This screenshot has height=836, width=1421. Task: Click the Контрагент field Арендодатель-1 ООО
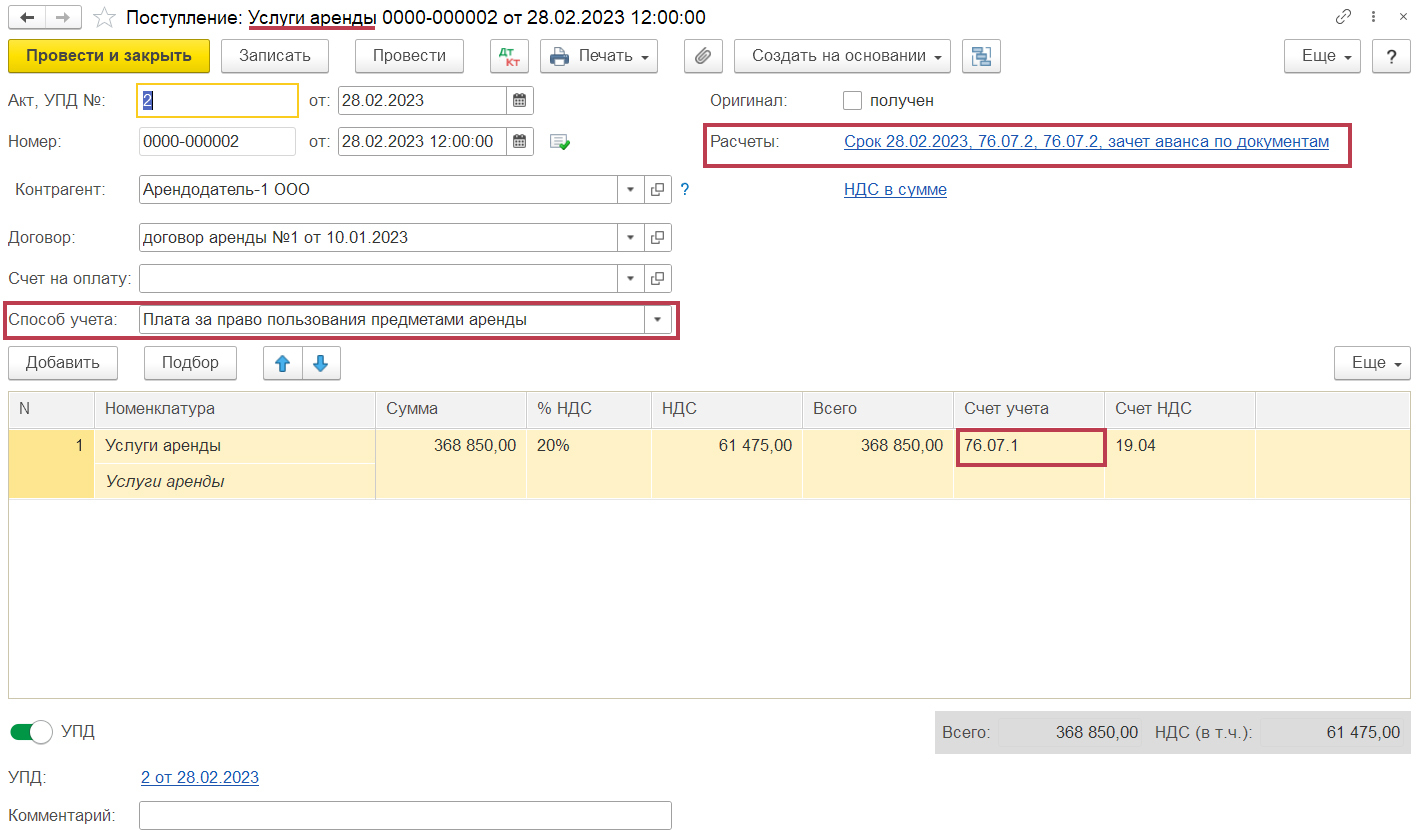point(378,189)
